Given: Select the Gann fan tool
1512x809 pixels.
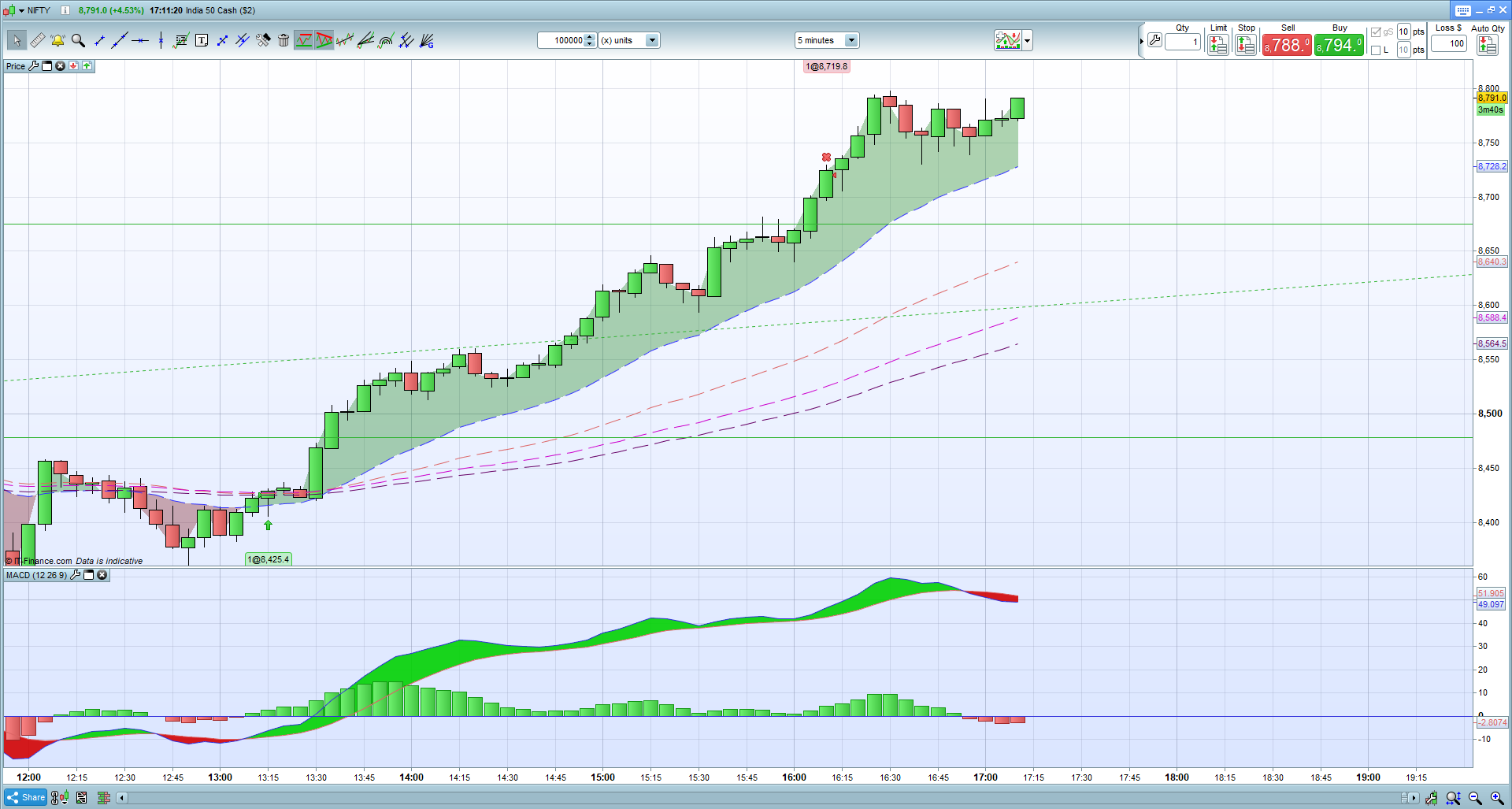Looking at the screenshot, I should (x=427, y=40).
